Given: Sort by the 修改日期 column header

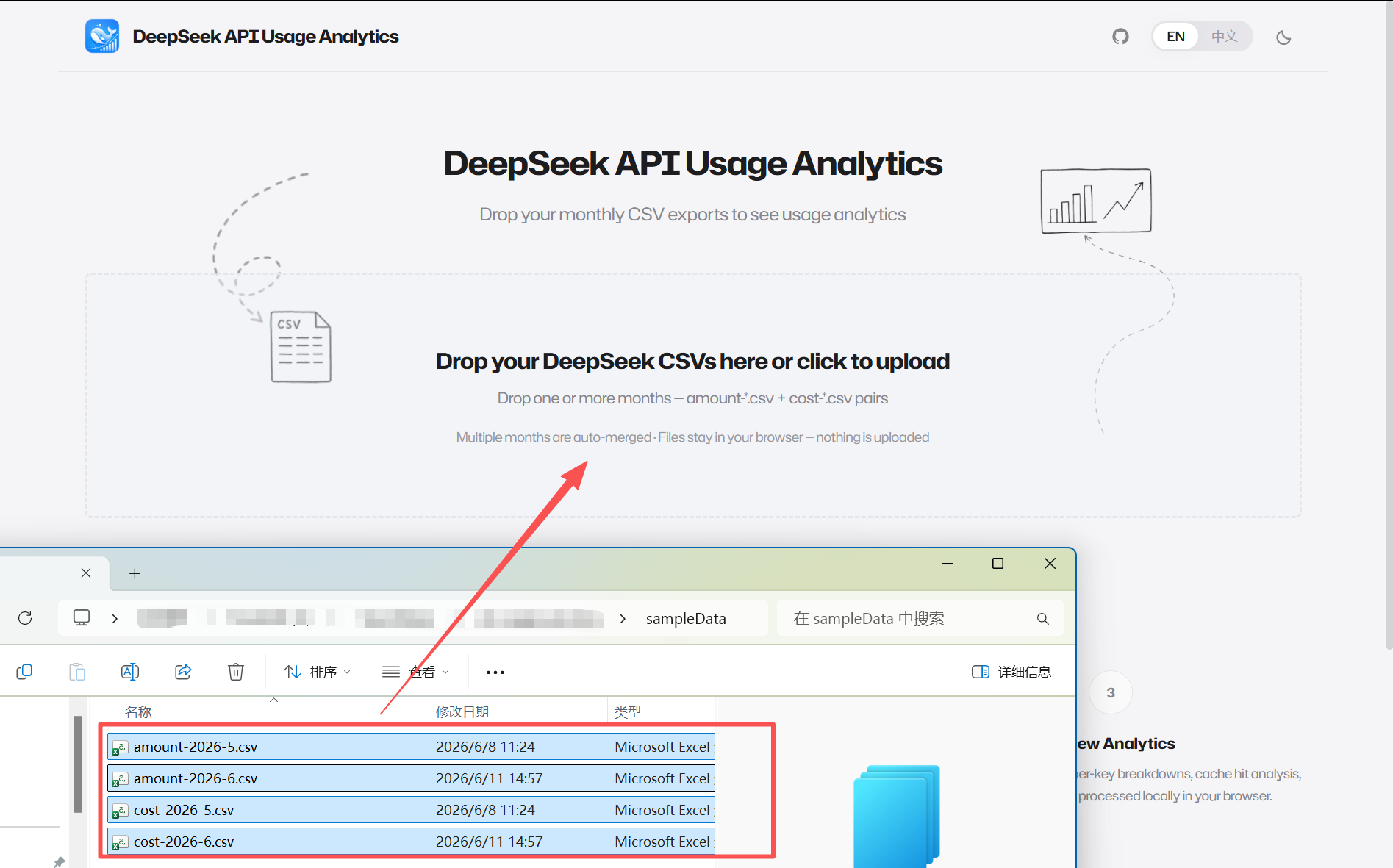Looking at the screenshot, I should pos(462,711).
